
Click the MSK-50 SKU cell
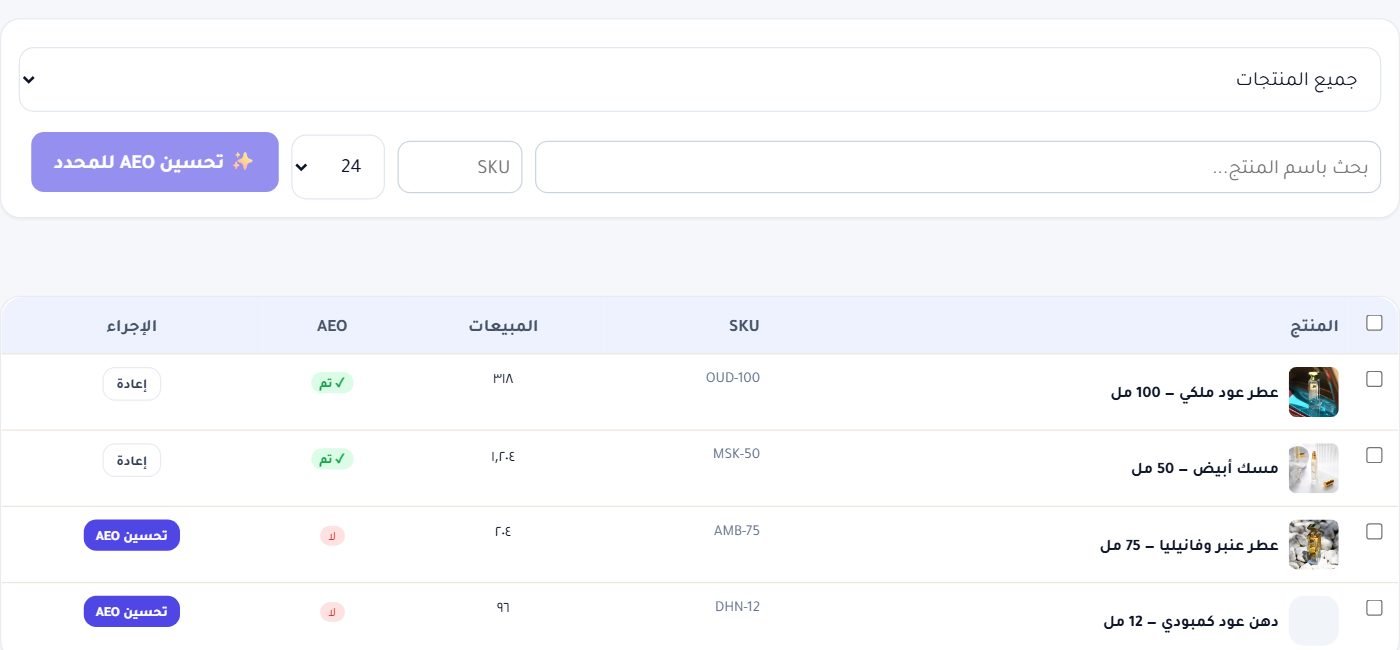pos(736,454)
